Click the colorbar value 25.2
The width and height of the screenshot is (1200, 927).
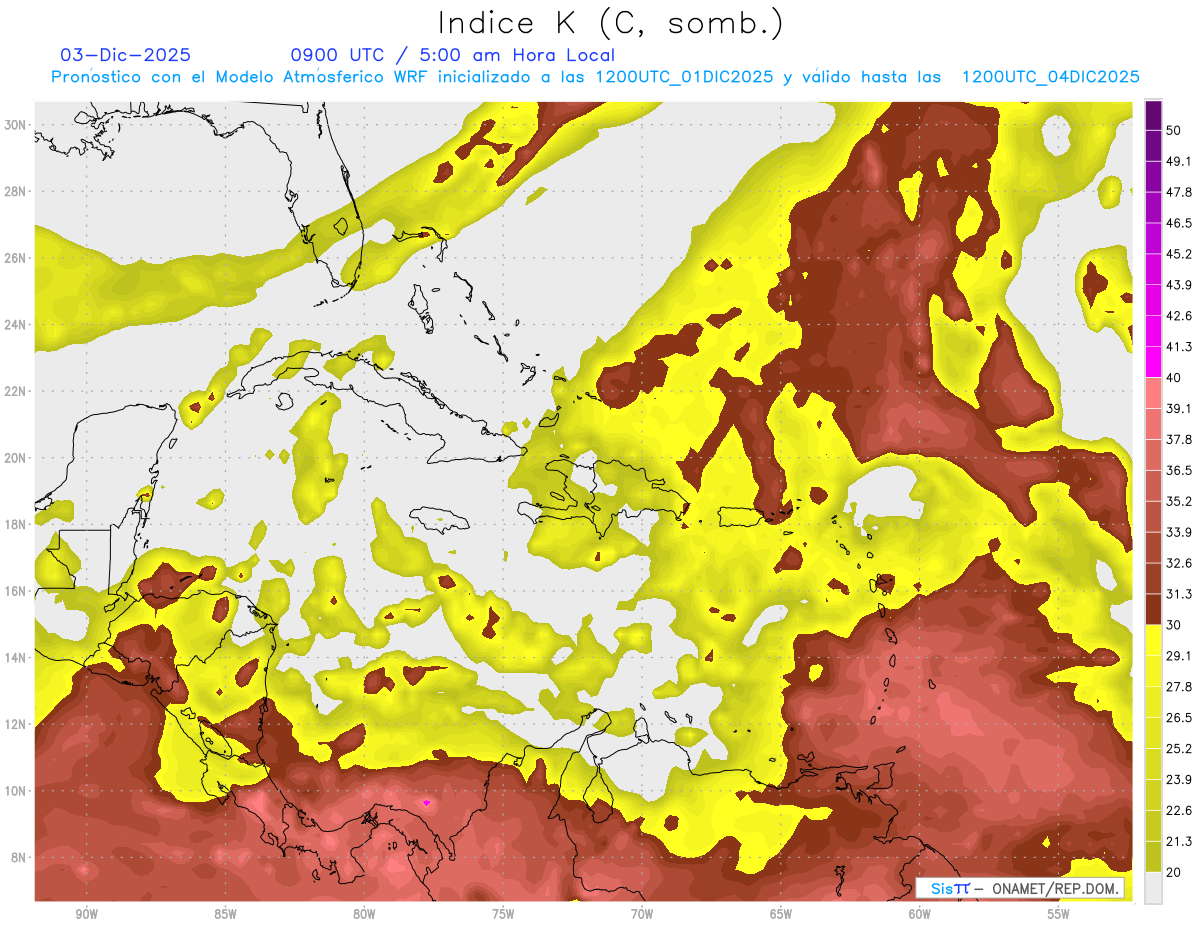1179,748
